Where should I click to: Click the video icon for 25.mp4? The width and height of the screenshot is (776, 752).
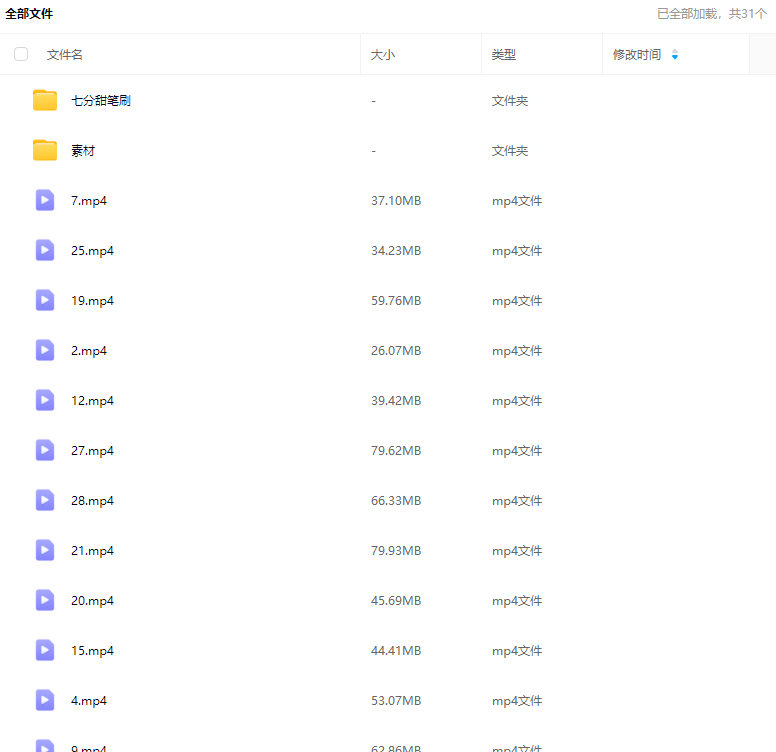45,250
